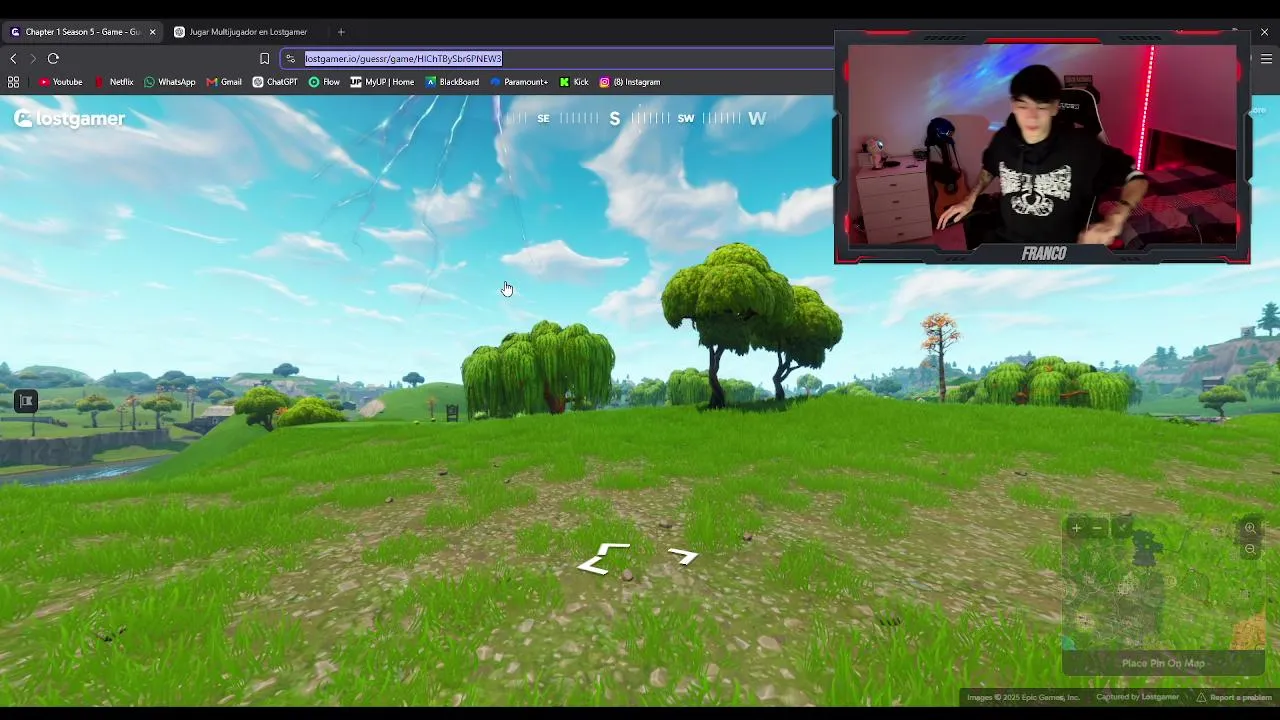Click the S heading on the compass
This screenshot has width=1280, height=720.
click(615, 119)
